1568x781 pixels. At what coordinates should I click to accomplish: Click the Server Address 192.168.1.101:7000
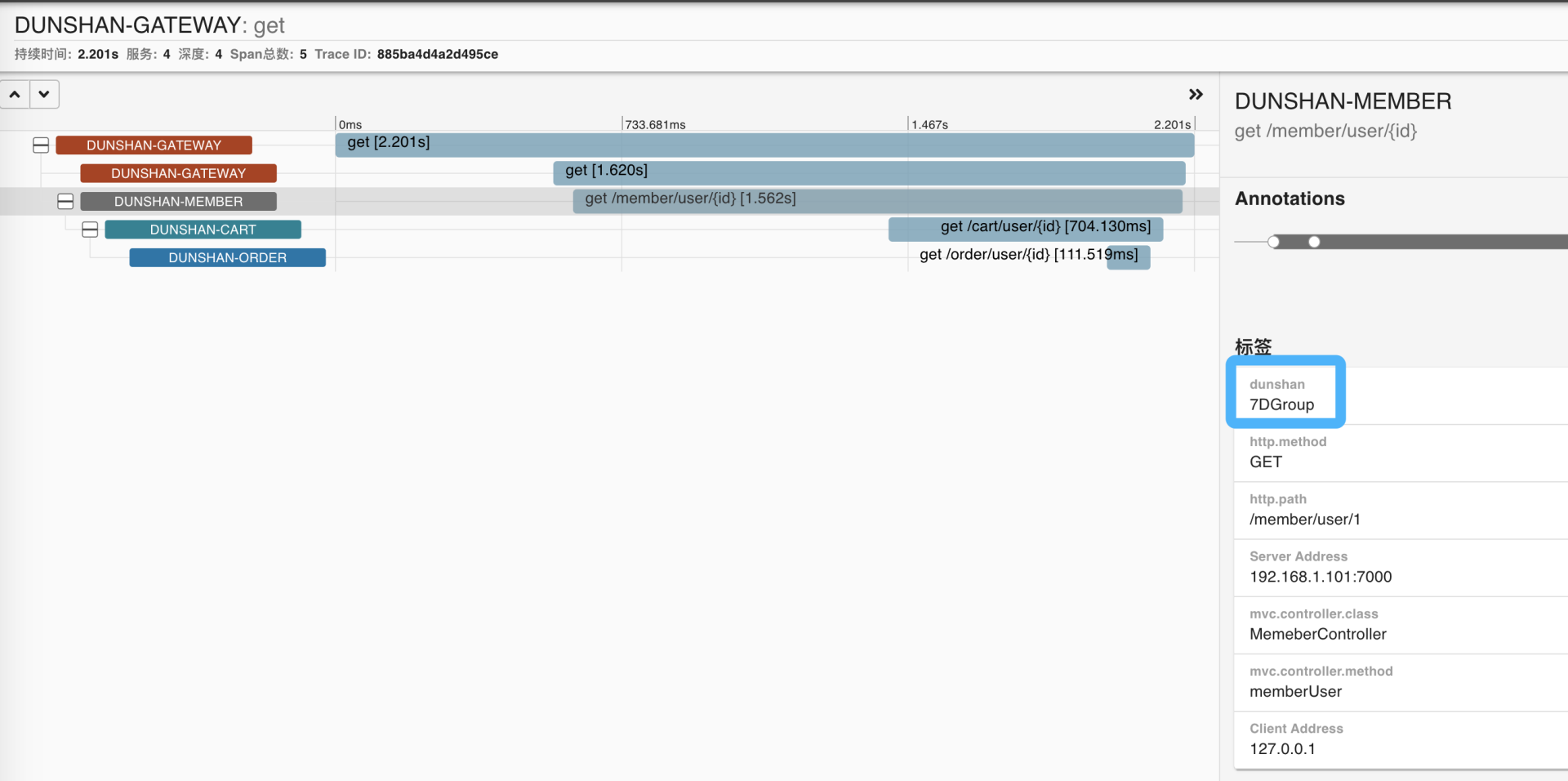1321,577
